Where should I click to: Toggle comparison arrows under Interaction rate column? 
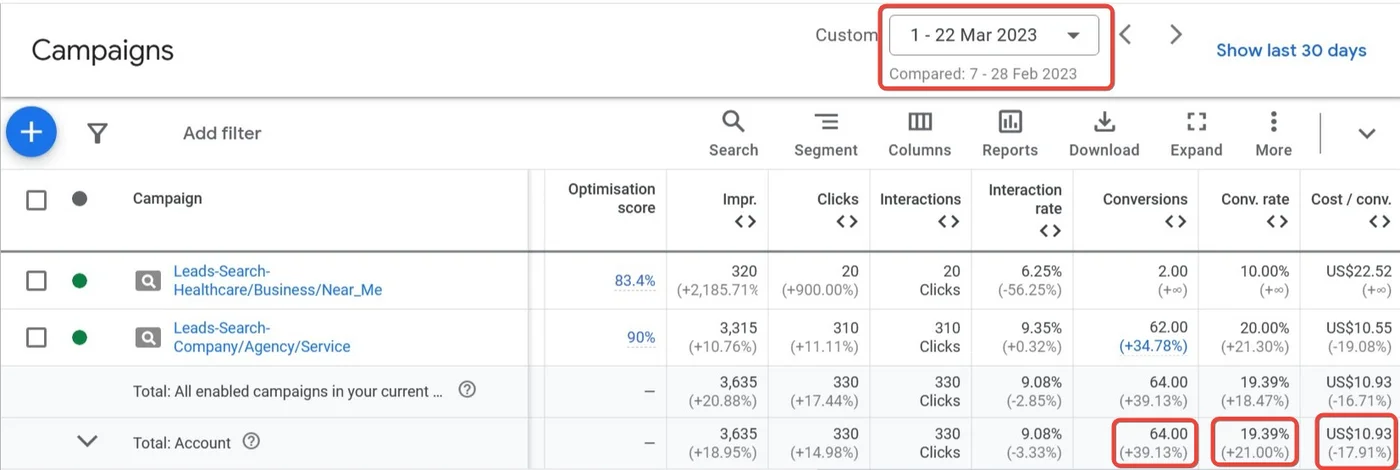click(1050, 231)
